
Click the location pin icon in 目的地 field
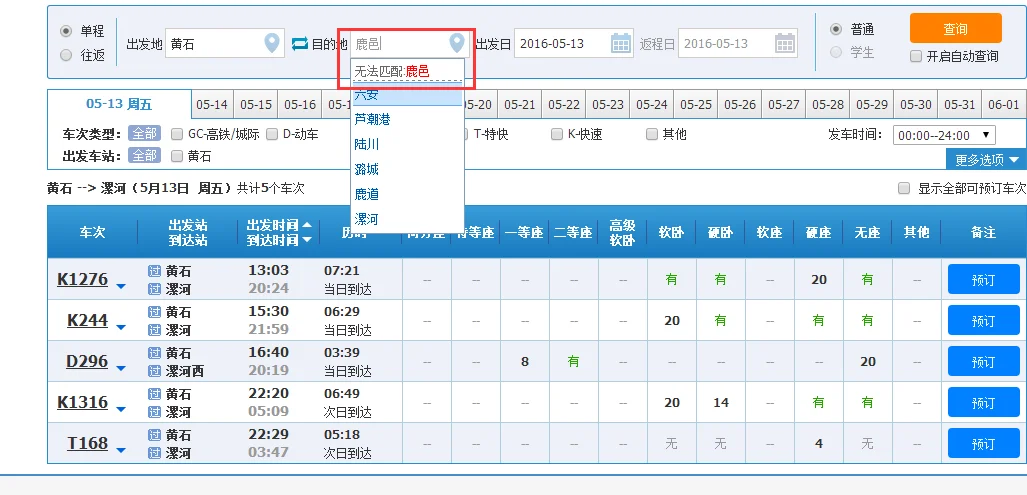[457, 44]
